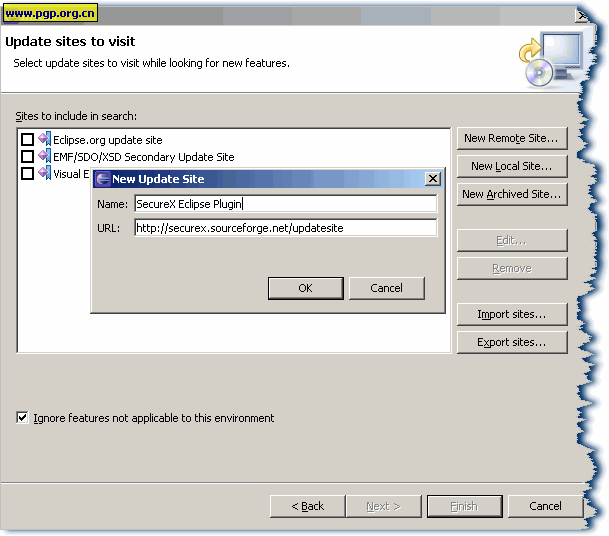
Task: Check the EMF/SDO/XSD Secondary Update Site checkbox
Action: click(28, 157)
